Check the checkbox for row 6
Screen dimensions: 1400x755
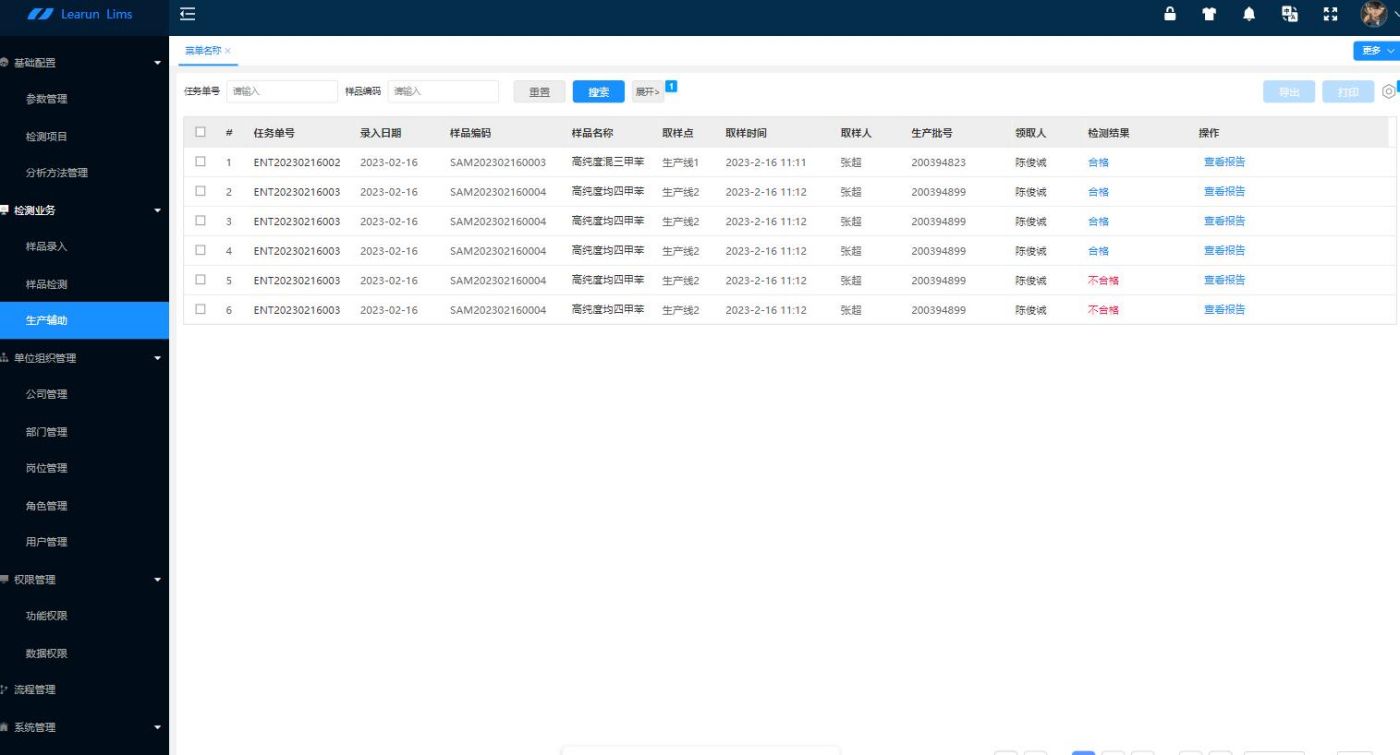(x=201, y=309)
